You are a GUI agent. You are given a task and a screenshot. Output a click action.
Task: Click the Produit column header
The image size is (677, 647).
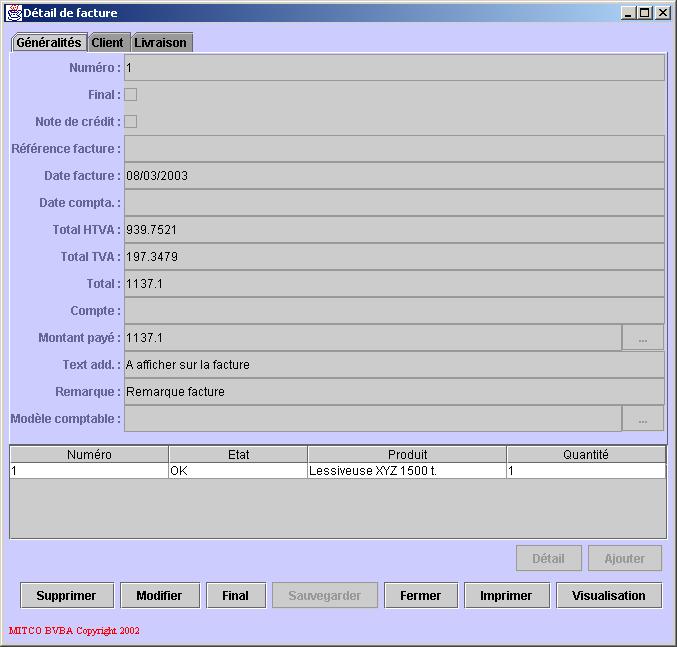click(x=407, y=454)
